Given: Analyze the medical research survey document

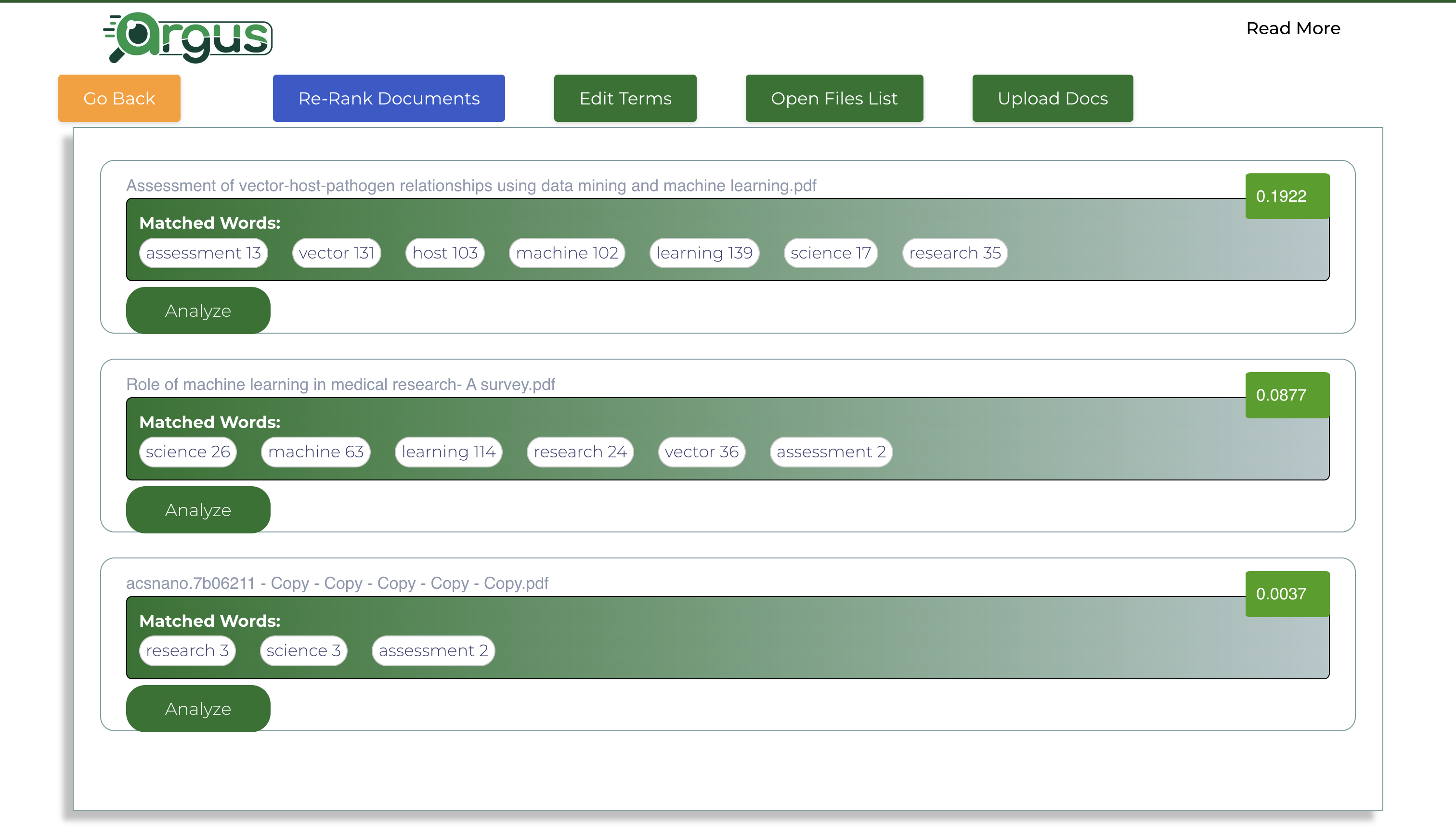Looking at the screenshot, I should click(x=198, y=510).
